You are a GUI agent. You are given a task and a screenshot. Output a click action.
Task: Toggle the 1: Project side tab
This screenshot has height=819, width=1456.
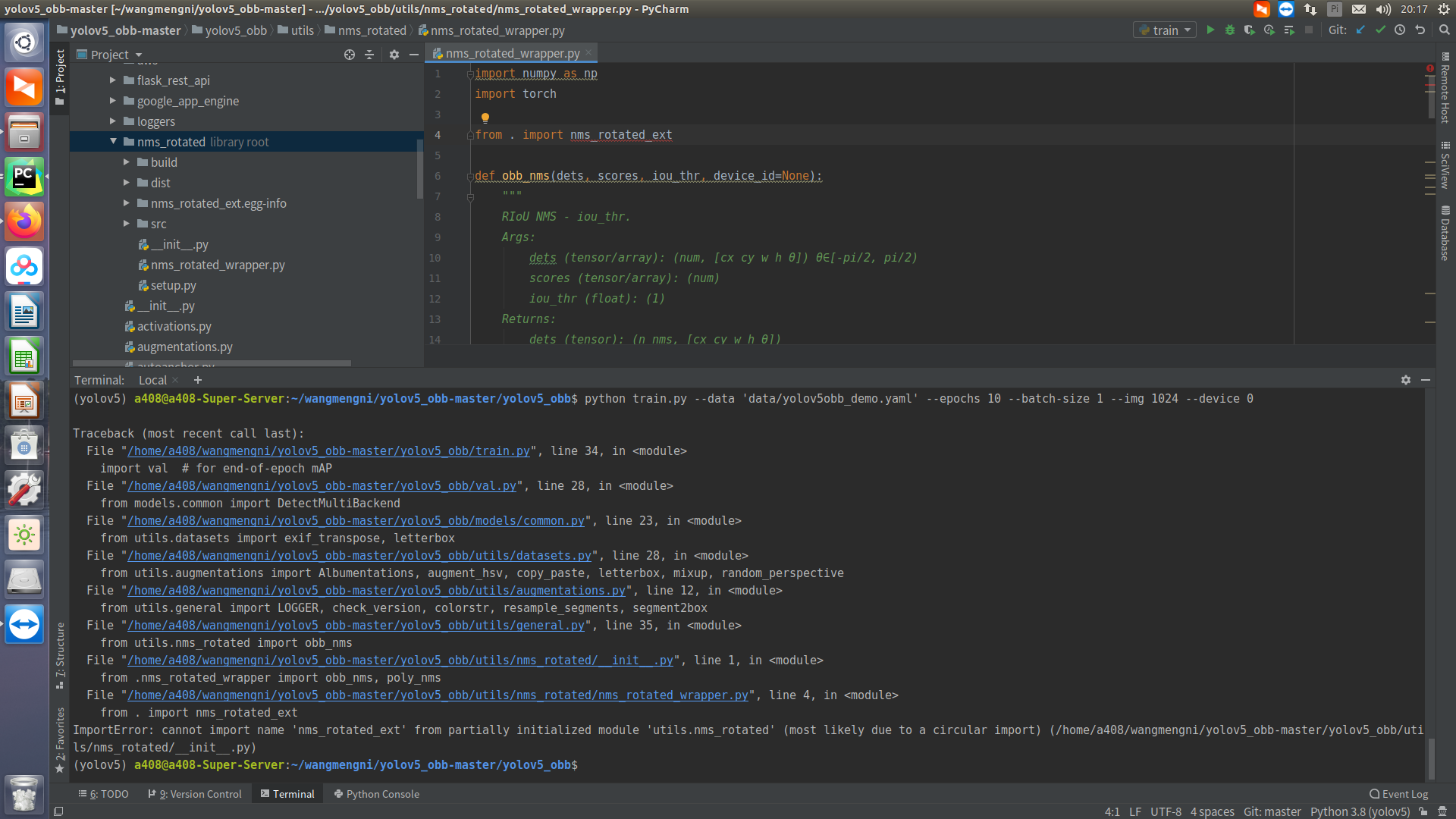point(60,78)
